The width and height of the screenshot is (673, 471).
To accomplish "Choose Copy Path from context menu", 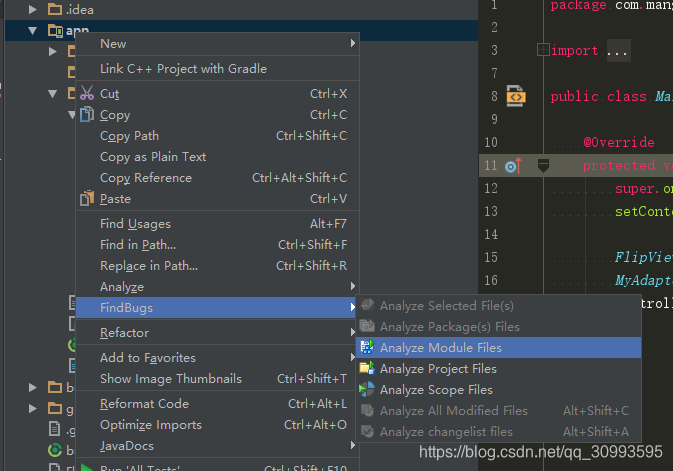I will (x=217, y=136).
